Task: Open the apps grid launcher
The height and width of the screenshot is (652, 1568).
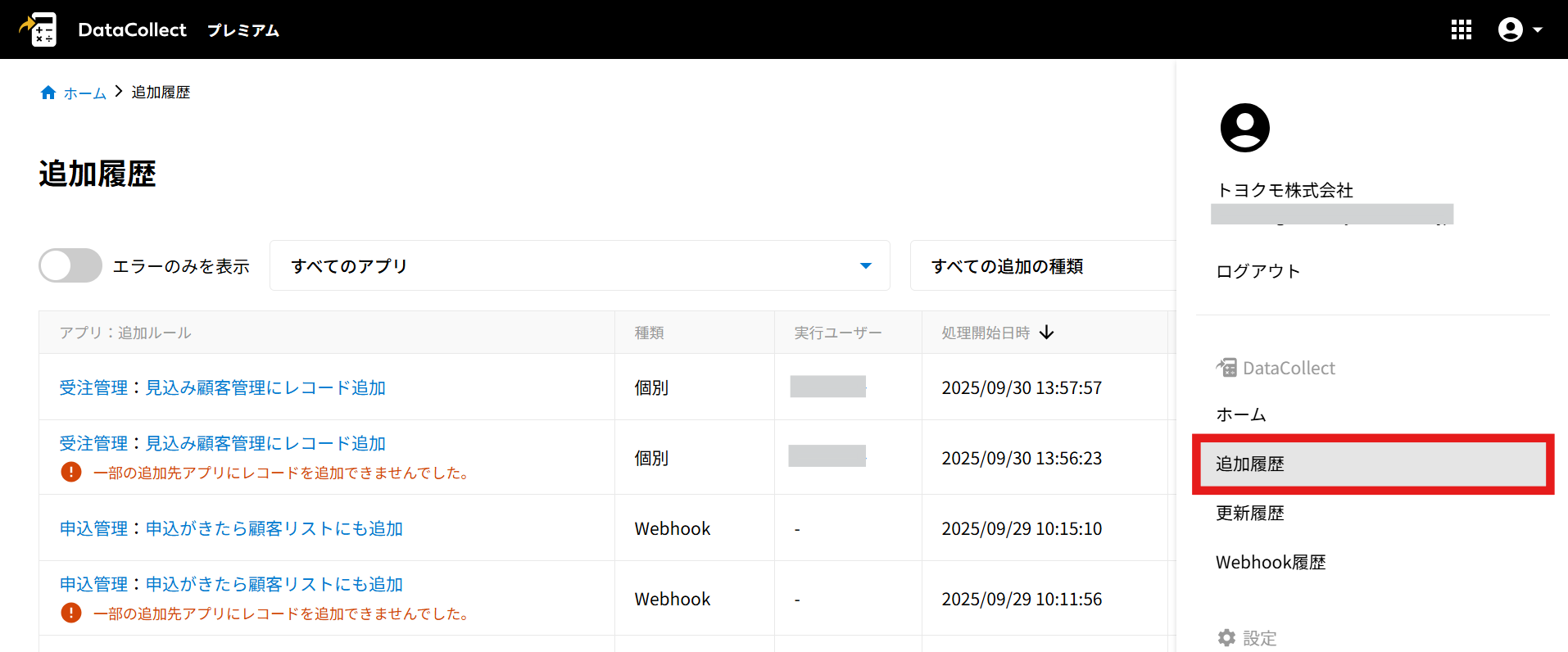Action: [x=1461, y=29]
